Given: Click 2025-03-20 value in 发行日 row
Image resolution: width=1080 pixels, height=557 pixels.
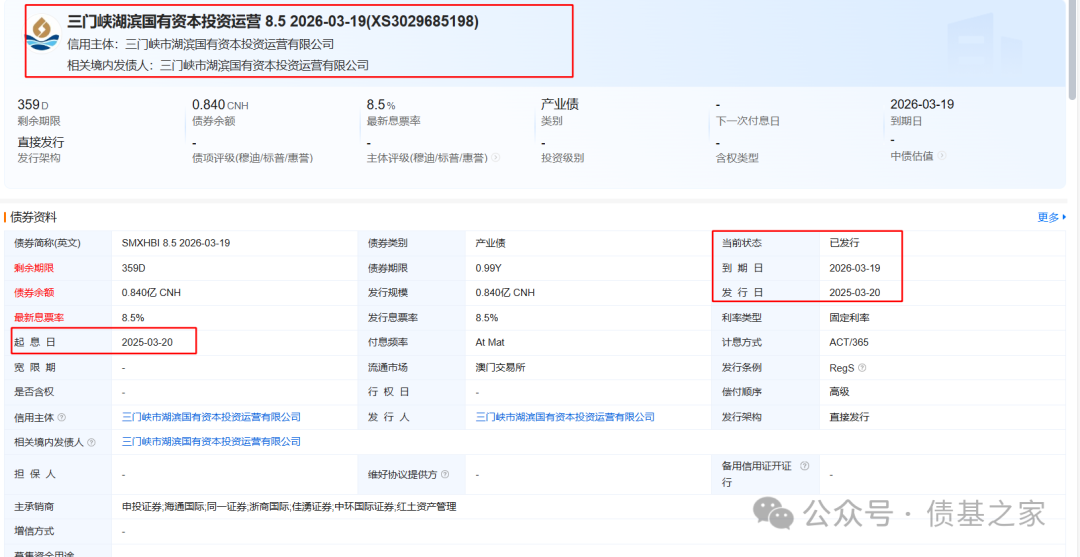Looking at the screenshot, I should coord(855,293).
